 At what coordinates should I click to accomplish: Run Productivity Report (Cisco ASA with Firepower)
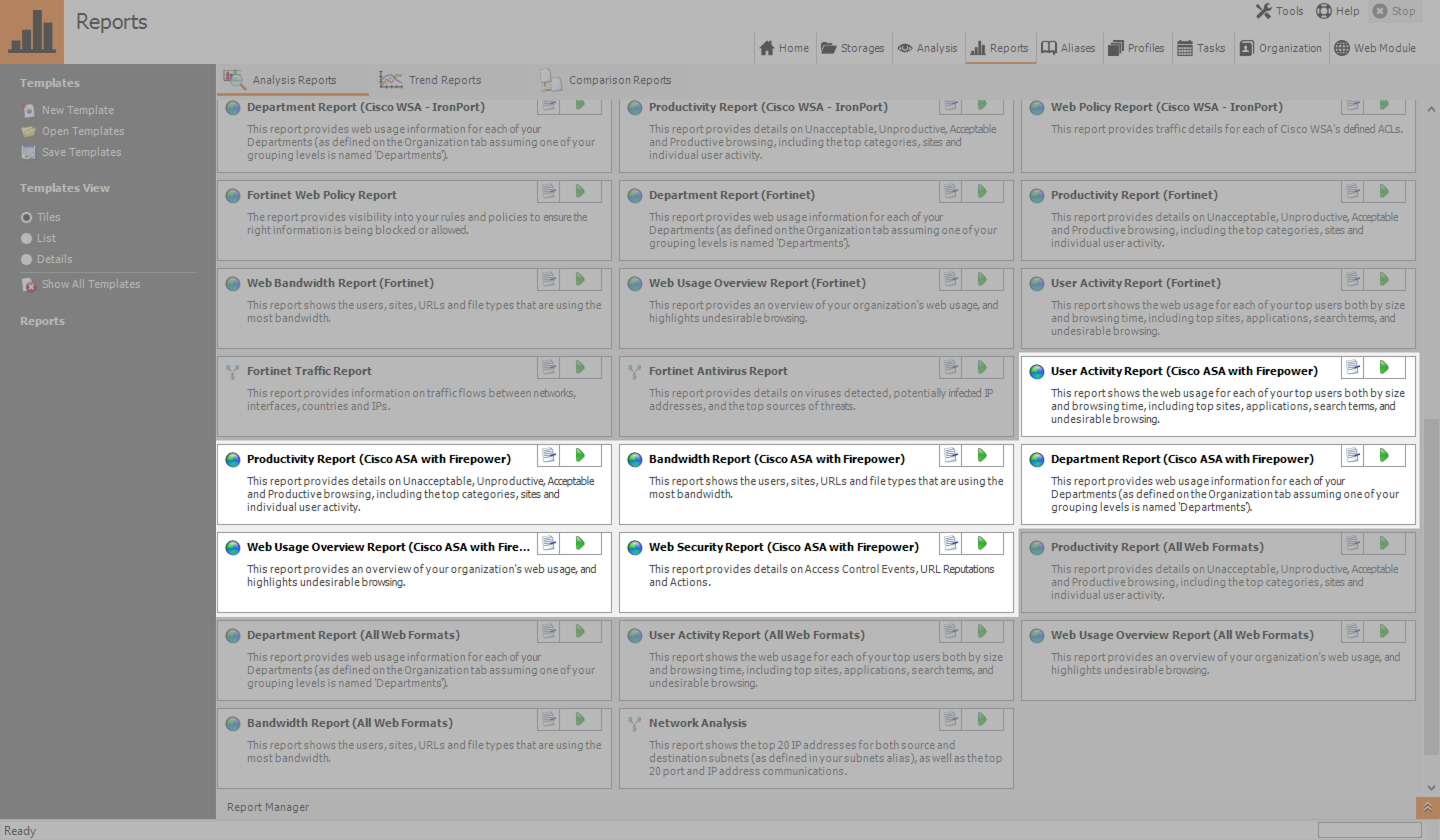coord(580,455)
